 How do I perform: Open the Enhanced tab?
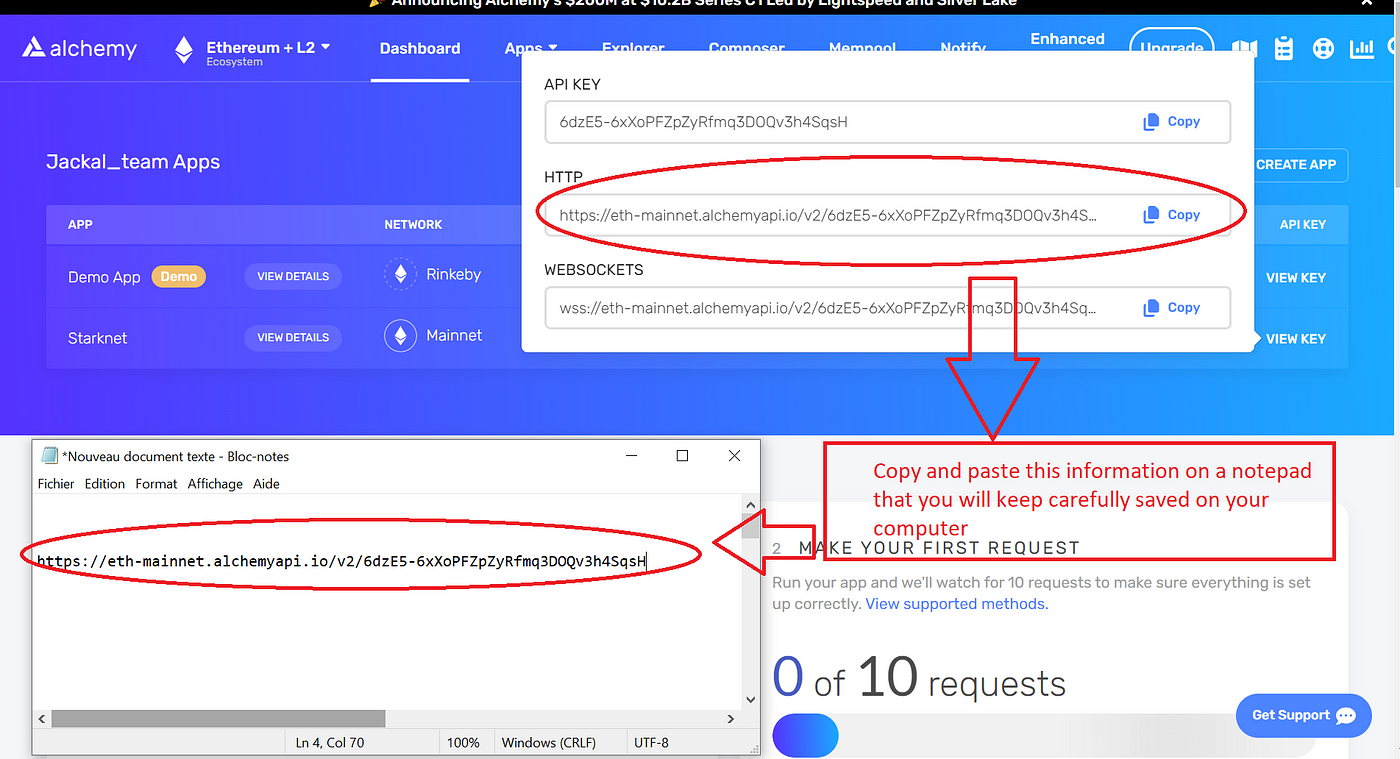click(1067, 39)
